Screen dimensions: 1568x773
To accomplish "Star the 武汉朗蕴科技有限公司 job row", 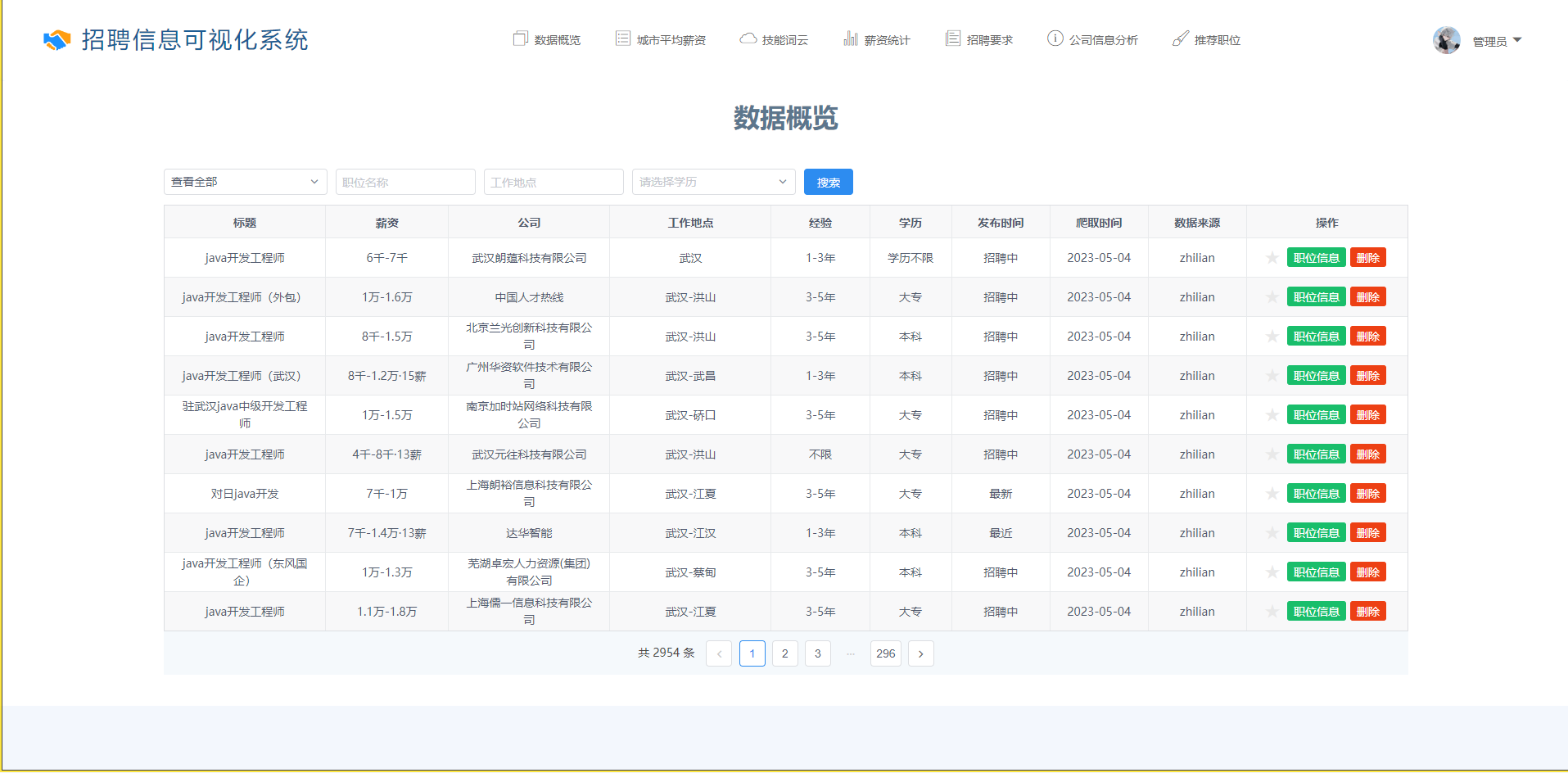I will (1272, 258).
